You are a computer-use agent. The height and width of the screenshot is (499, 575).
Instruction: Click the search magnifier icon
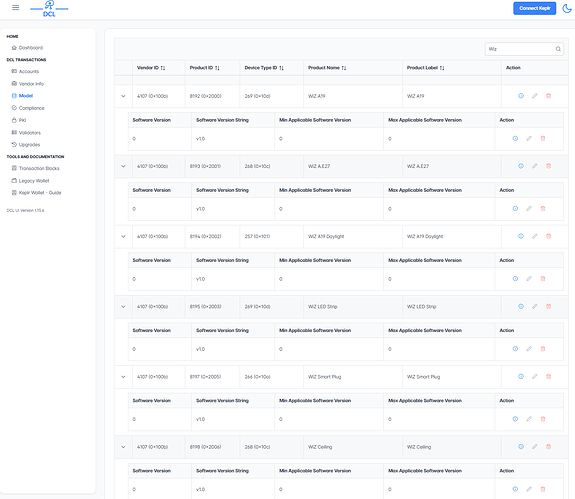coord(558,49)
